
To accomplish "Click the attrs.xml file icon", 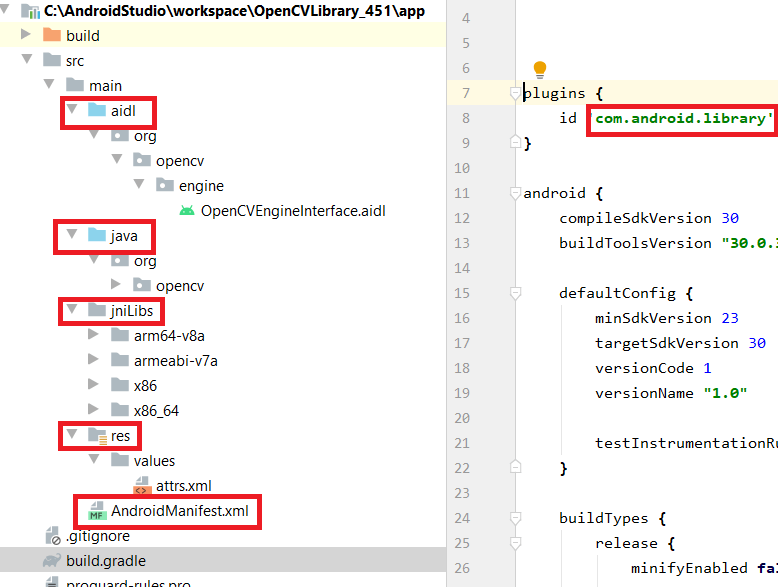I will coord(142,485).
